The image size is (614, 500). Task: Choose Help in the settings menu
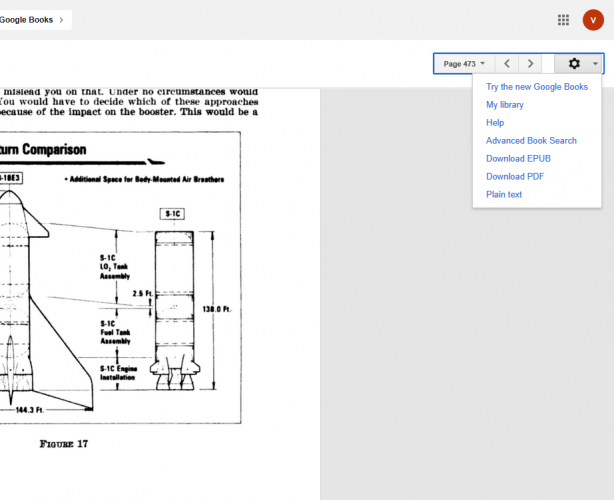coord(495,123)
